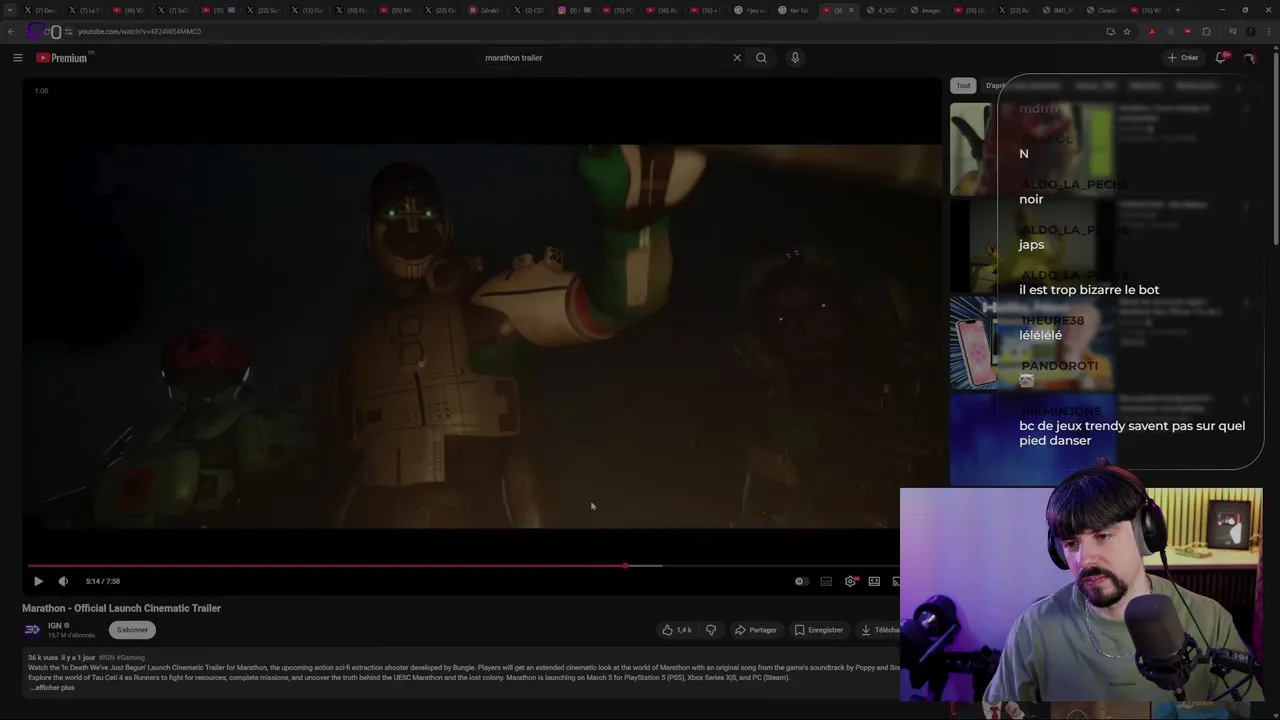
Task: Open the notifications bell
Action: (1220, 58)
